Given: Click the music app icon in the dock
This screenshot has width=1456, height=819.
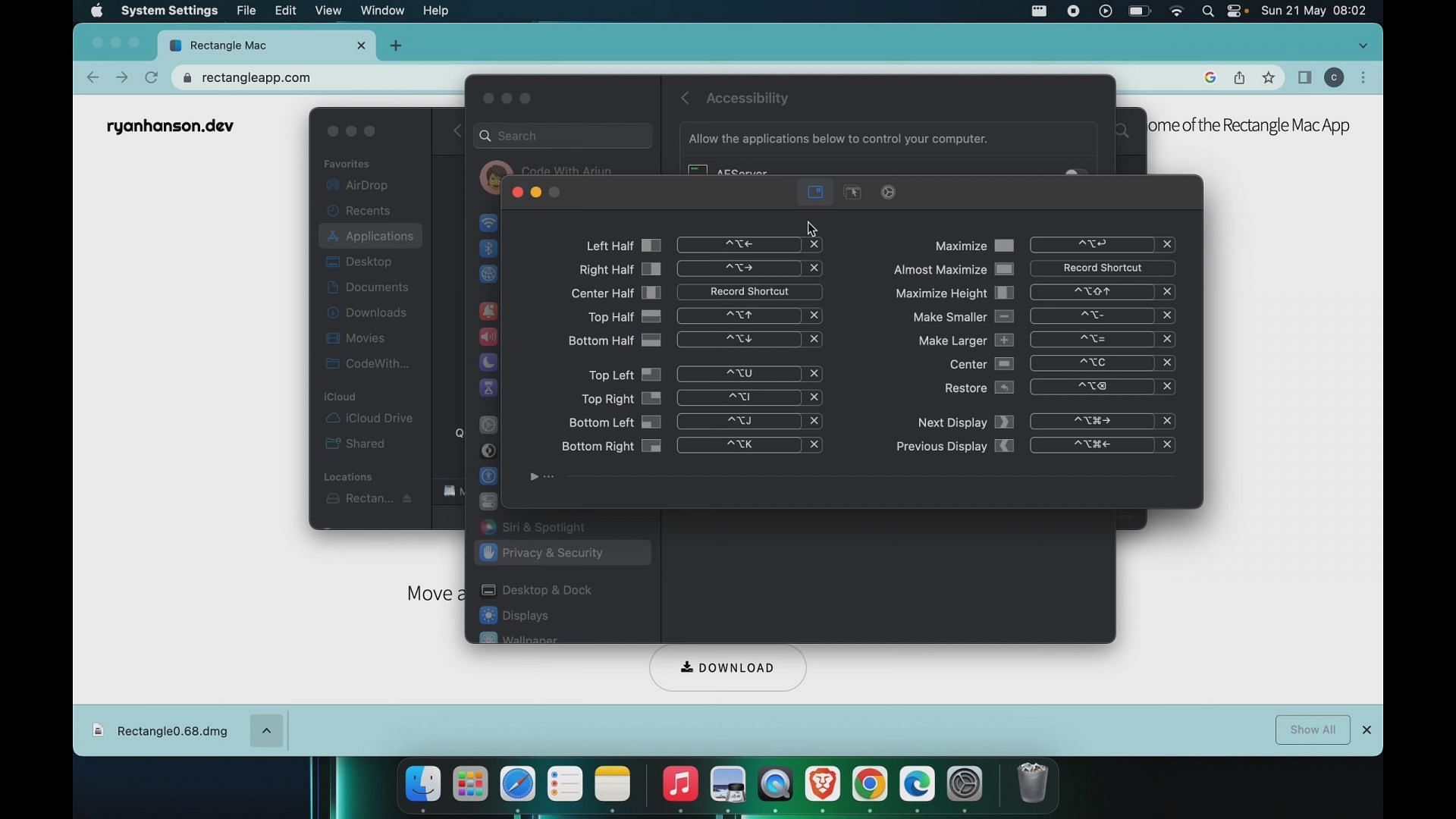Looking at the screenshot, I should coord(680,784).
